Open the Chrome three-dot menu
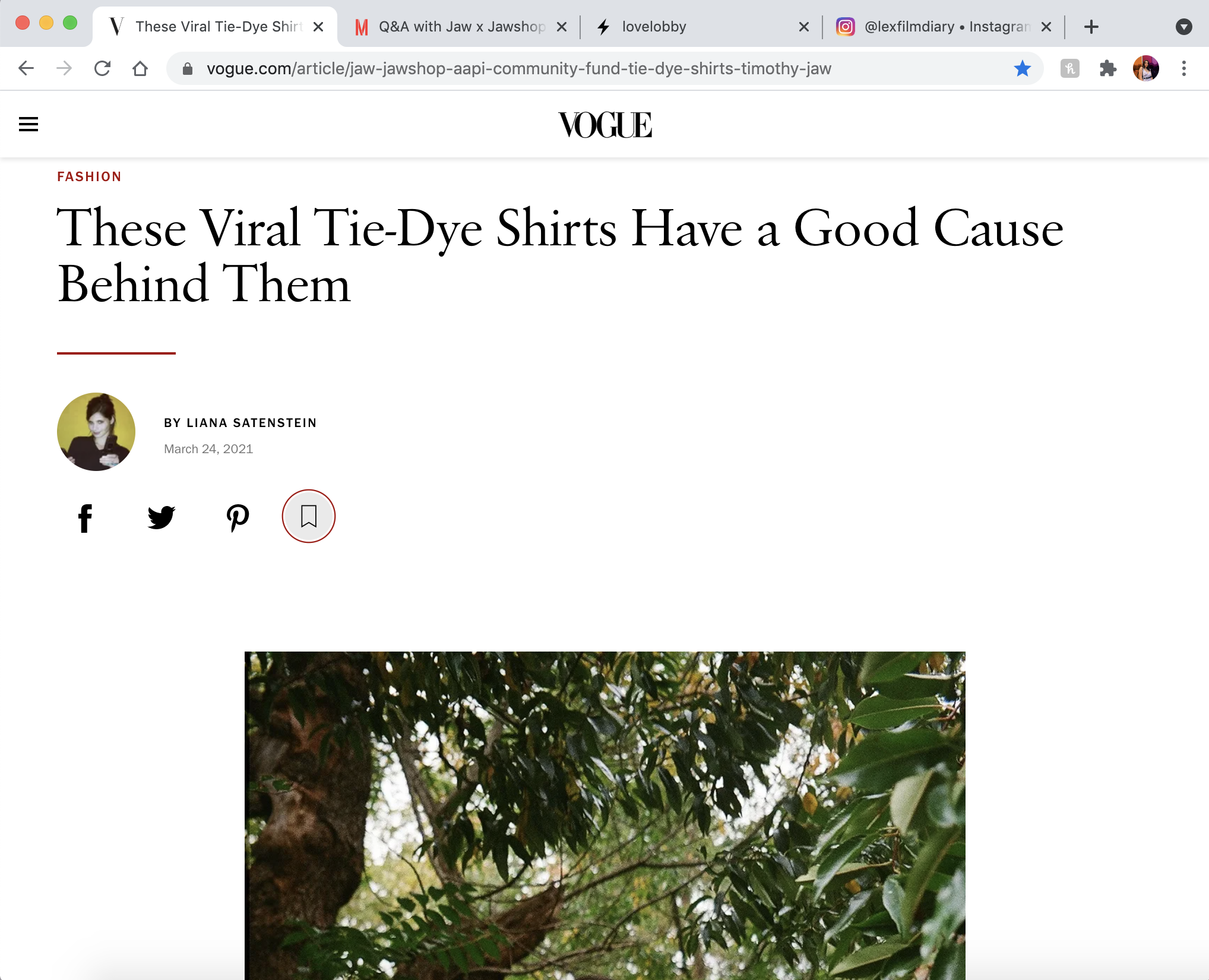The width and height of the screenshot is (1209, 980). 1183,69
